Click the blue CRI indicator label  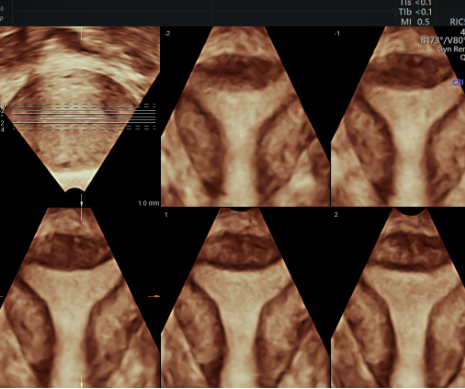coord(458,82)
